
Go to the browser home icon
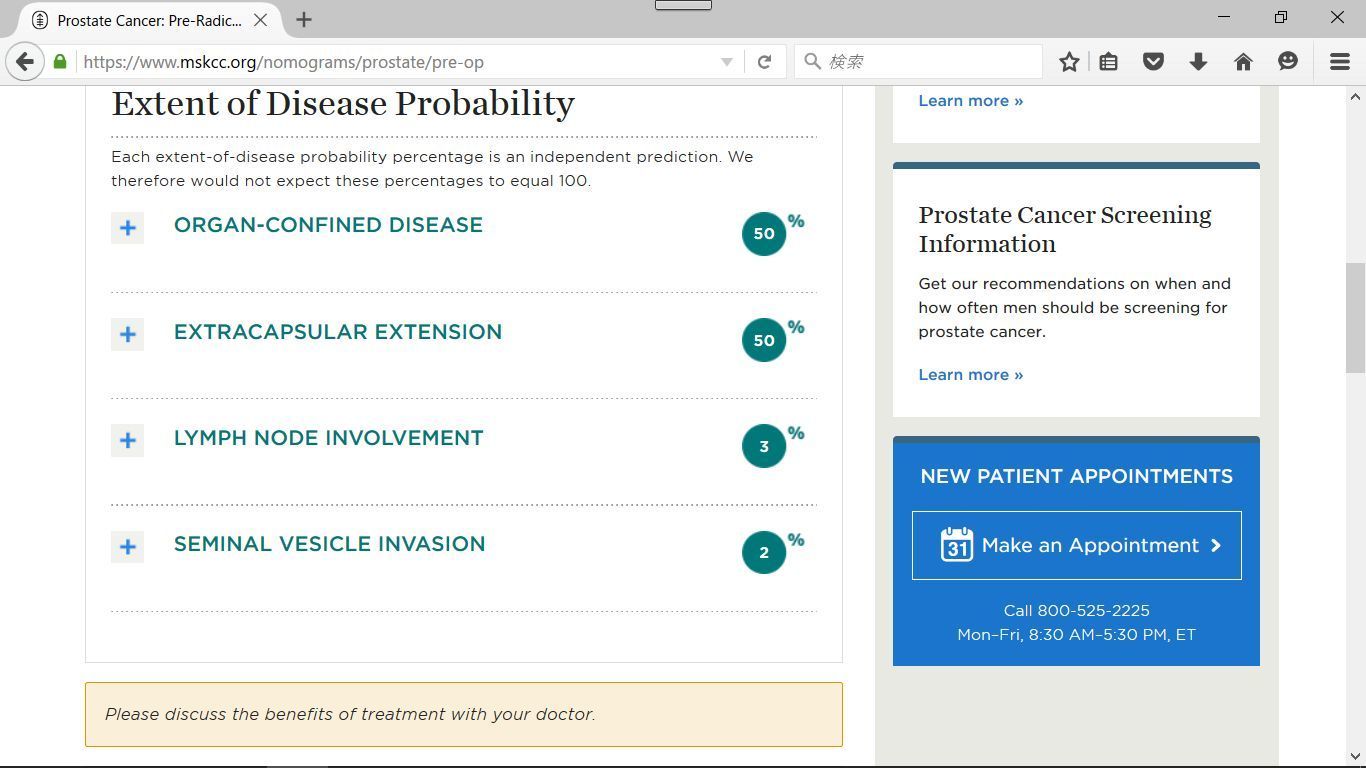1243,62
